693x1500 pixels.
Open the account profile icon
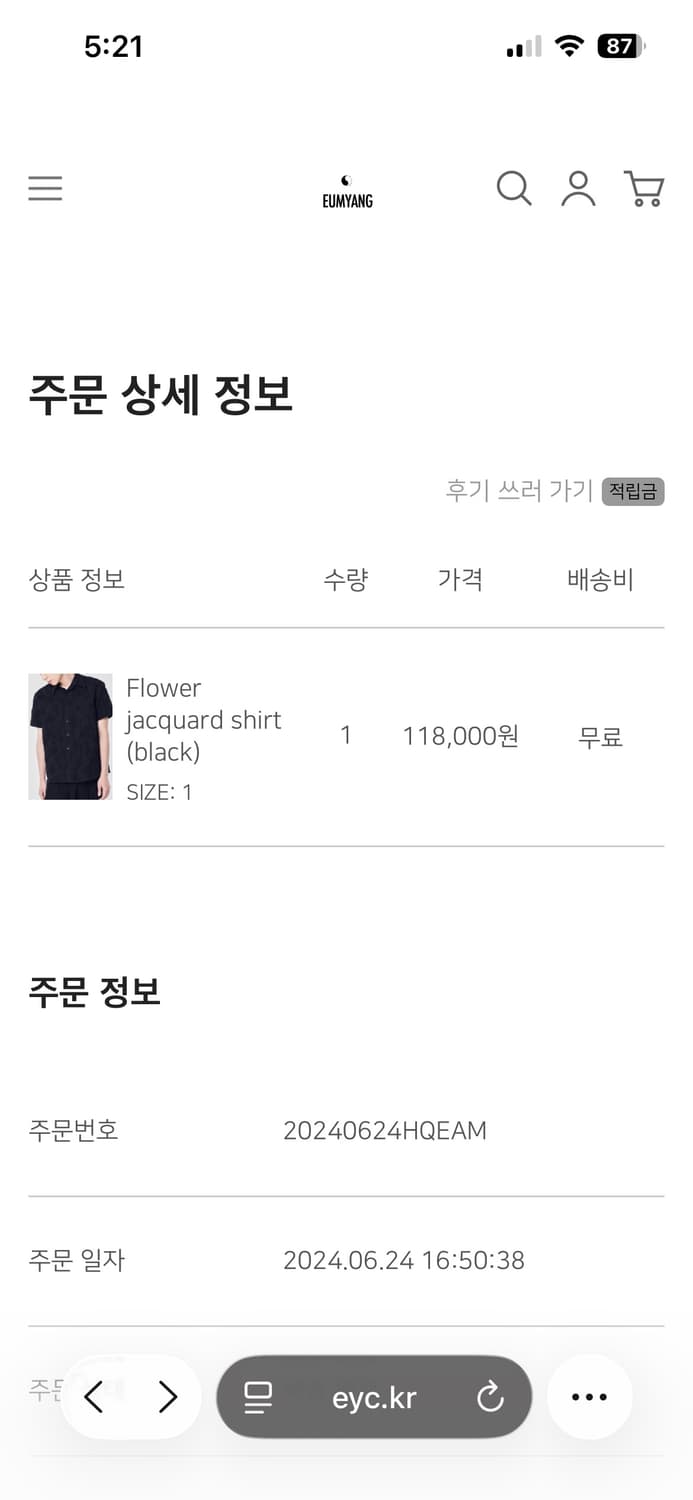coord(578,188)
